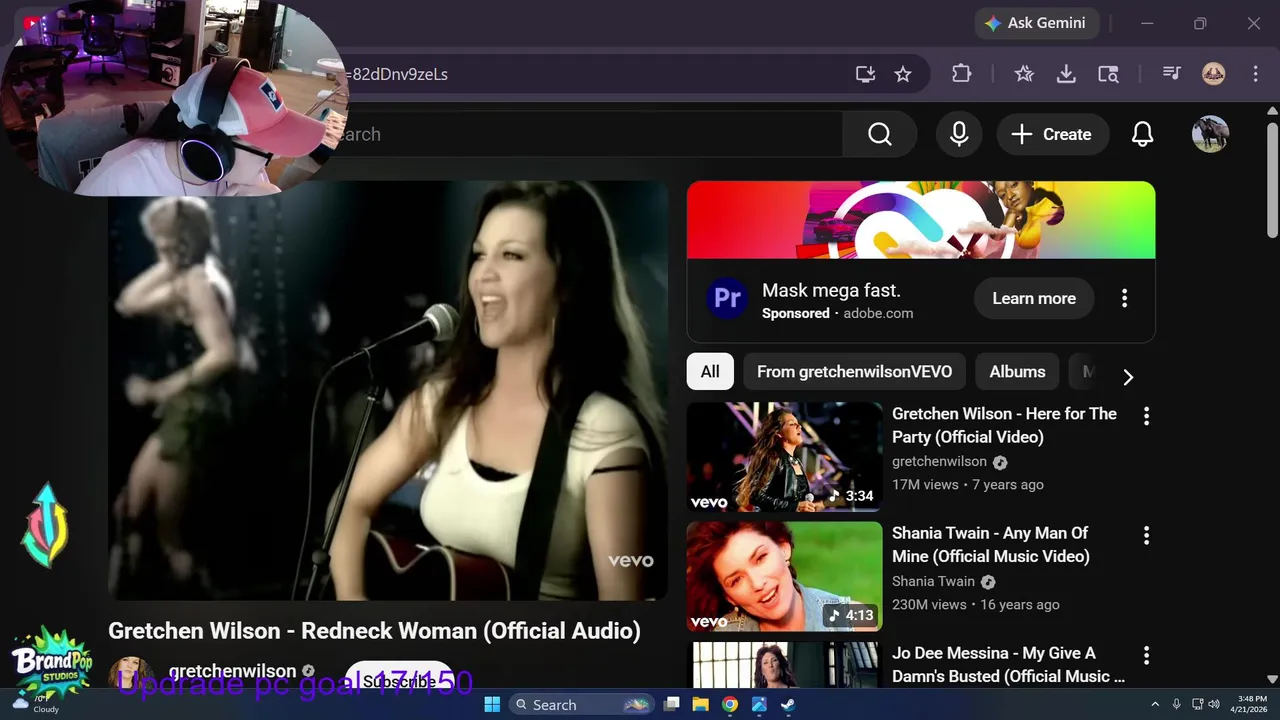This screenshot has height=720, width=1280.
Task: Open Here for The Party video thumbnail
Action: click(784, 457)
